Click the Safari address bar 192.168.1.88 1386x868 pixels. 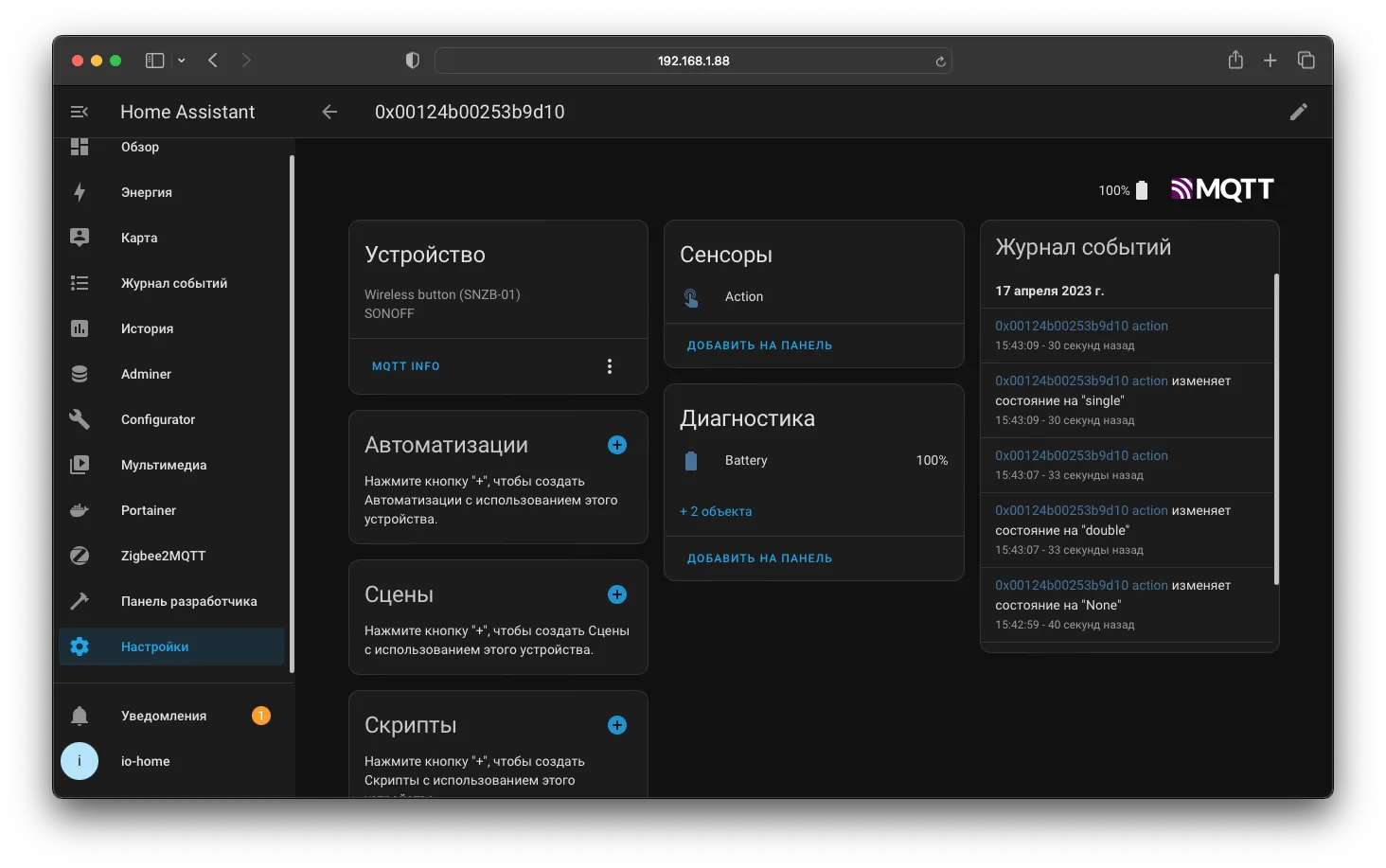(x=693, y=61)
